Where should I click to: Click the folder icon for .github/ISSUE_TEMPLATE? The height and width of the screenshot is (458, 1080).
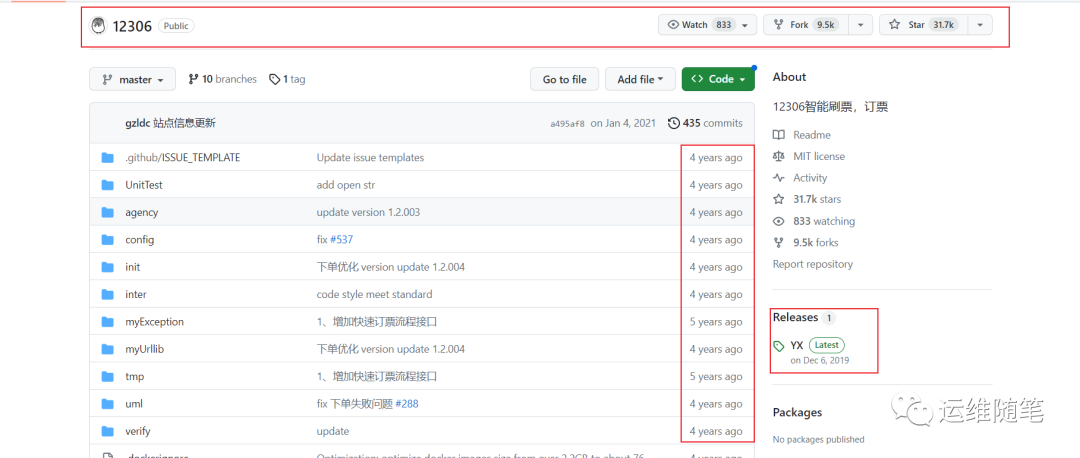click(x=107, y=158)
